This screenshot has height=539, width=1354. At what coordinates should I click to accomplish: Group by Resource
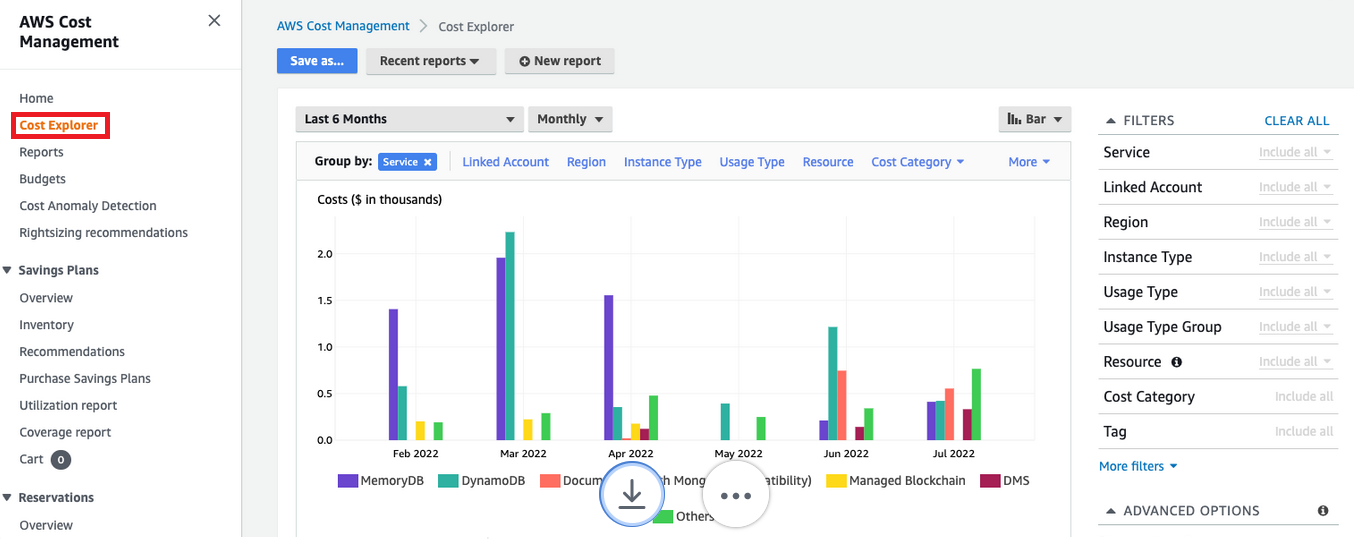tap(828, 162)
